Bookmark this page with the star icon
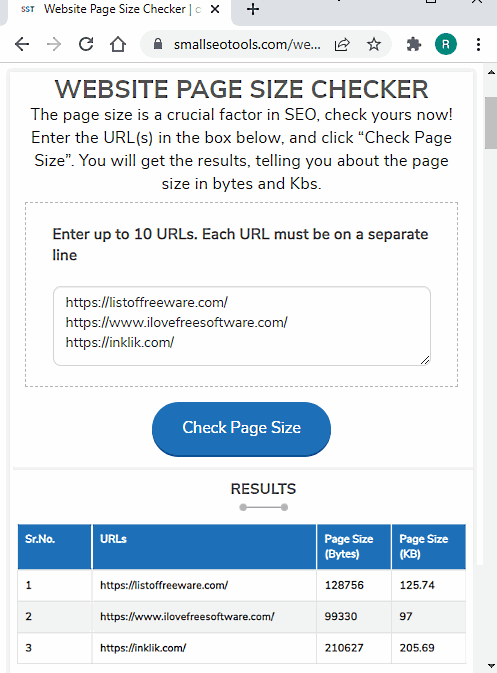Image resolution: width=497 pixels, height=673 pixels. [x=374, y=44]
